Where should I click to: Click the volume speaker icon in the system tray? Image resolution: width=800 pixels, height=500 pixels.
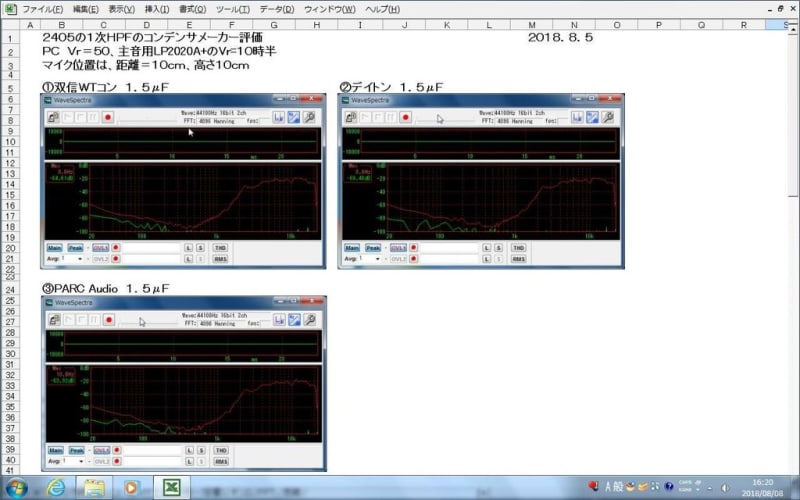coord(724,488)
